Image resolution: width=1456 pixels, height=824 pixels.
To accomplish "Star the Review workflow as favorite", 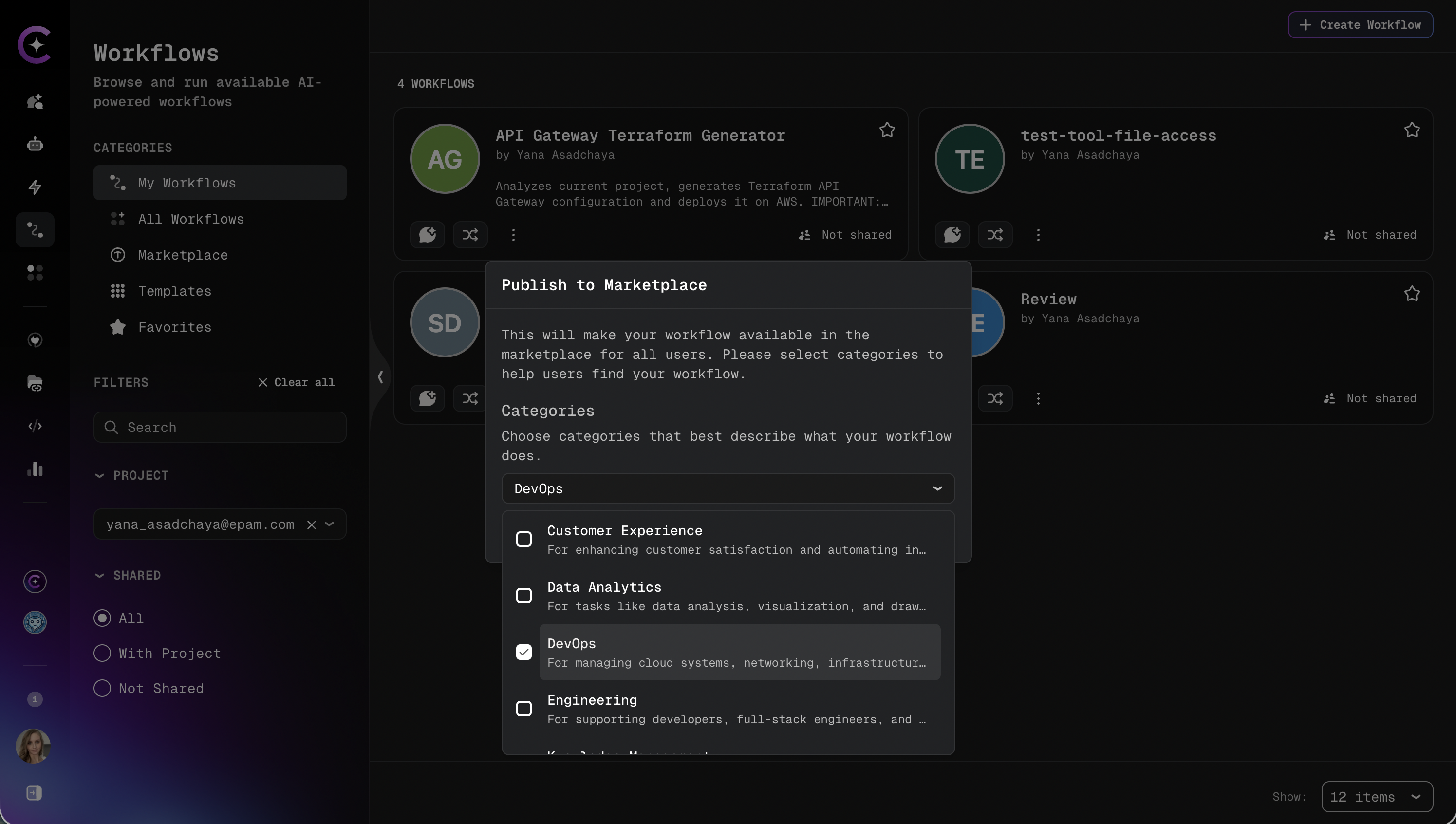I will pyautogui.click(x=1412, y=294).
